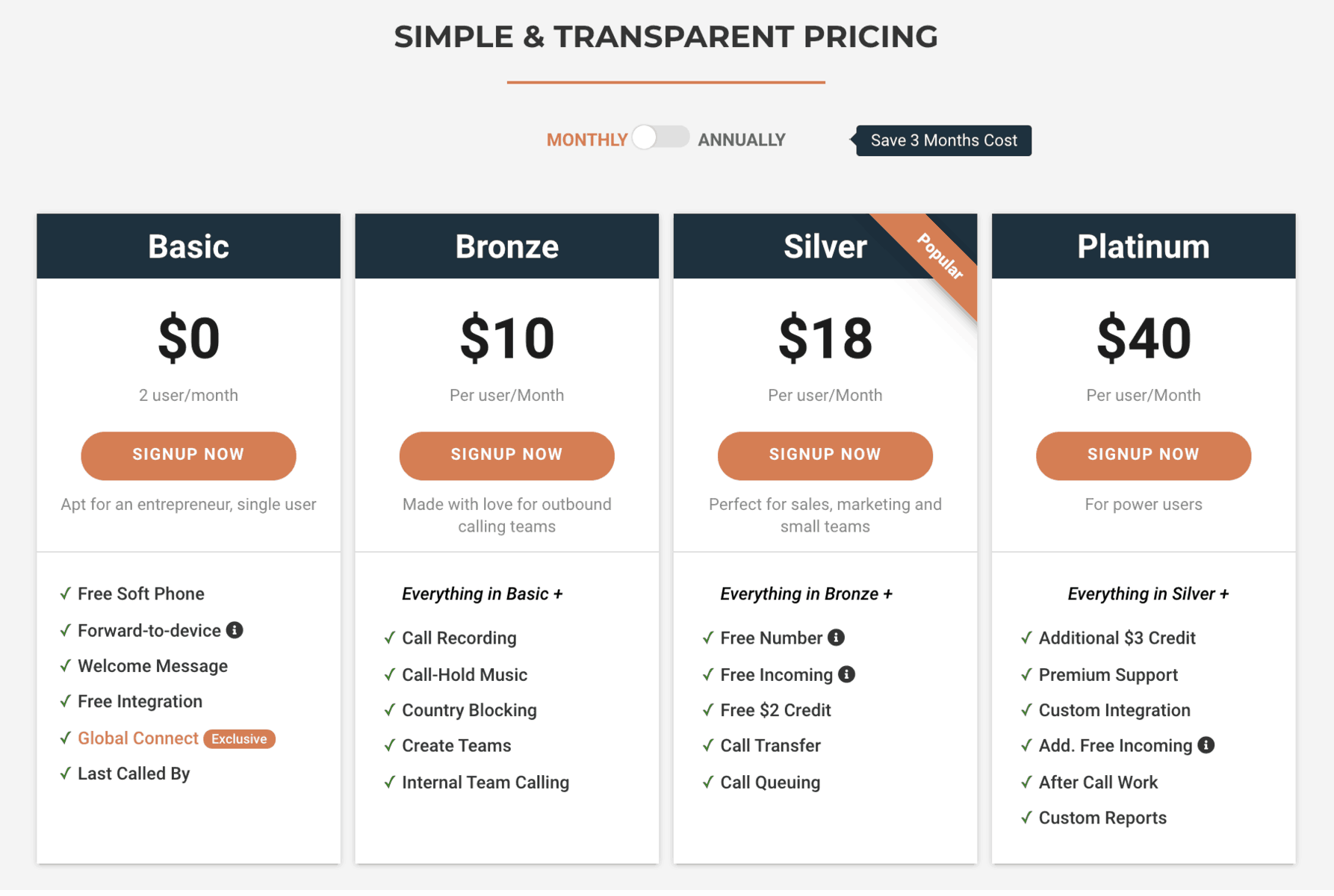Click info icon beside Free Number
This screenshot has width=1334, height=896.
(836, 638)
